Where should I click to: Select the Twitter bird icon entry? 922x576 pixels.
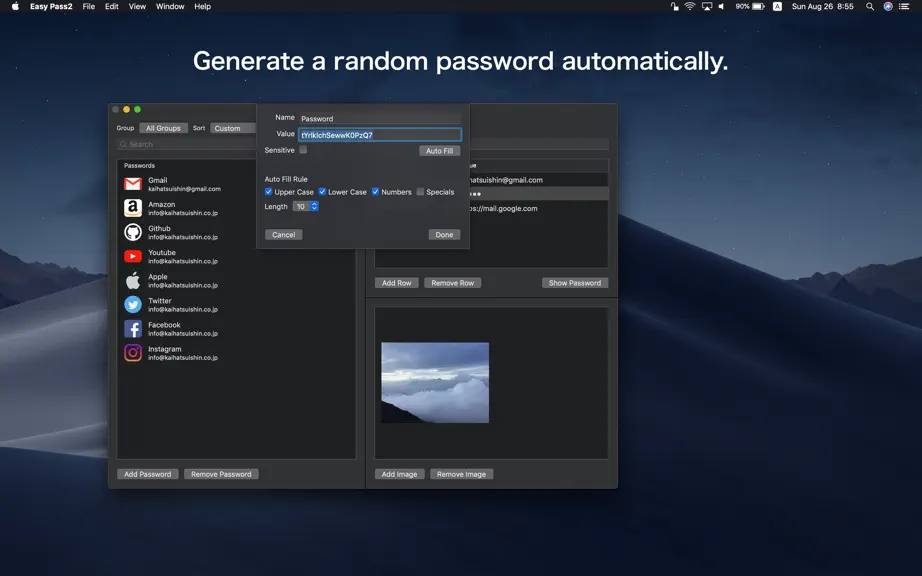pyautogui.click(x=133, y=304)
